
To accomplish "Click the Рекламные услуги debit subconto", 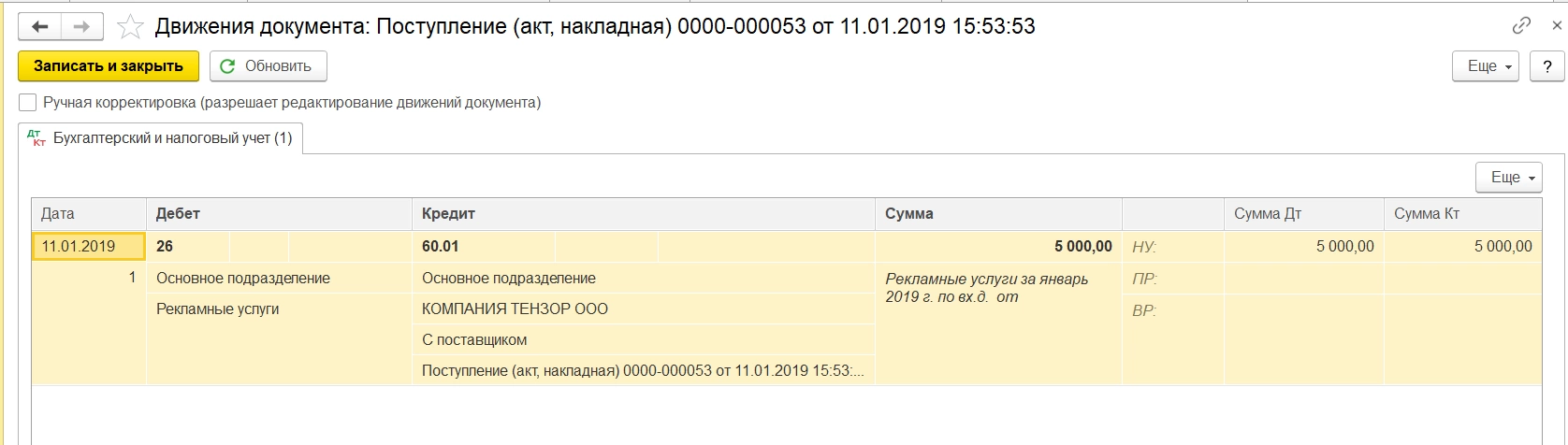I will pos(218,309).
